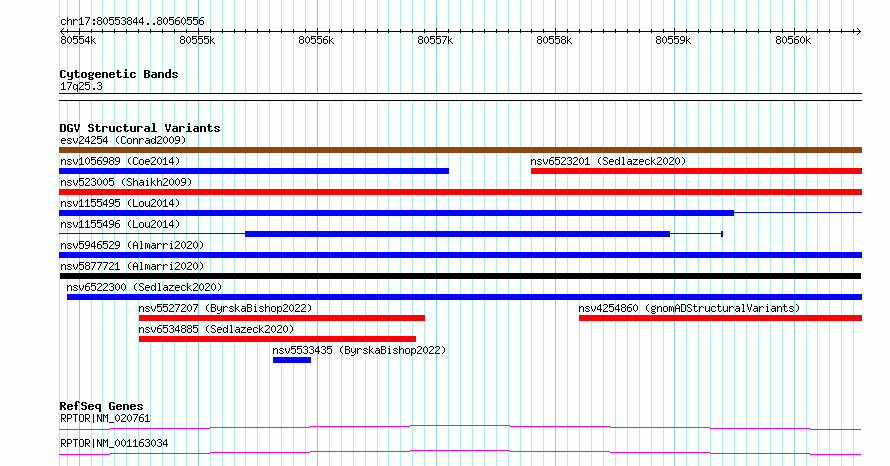Image resolution: width=890 pixels, height=466 pixels.
Task: Click the 80555k ruler tick label
Action: click(x=197, y=40)
